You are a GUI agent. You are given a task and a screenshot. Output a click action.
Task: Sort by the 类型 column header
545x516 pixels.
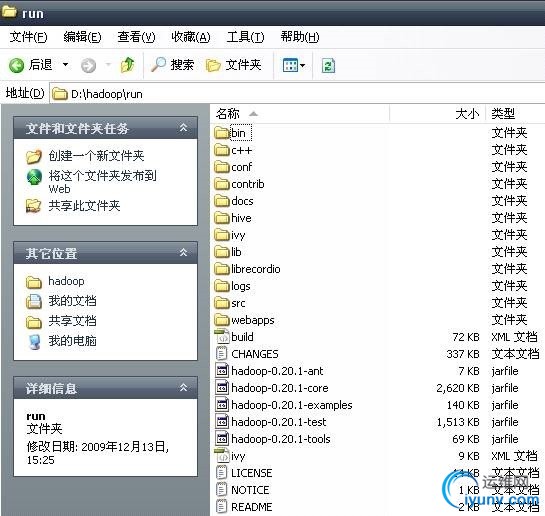tap(515, 113)
